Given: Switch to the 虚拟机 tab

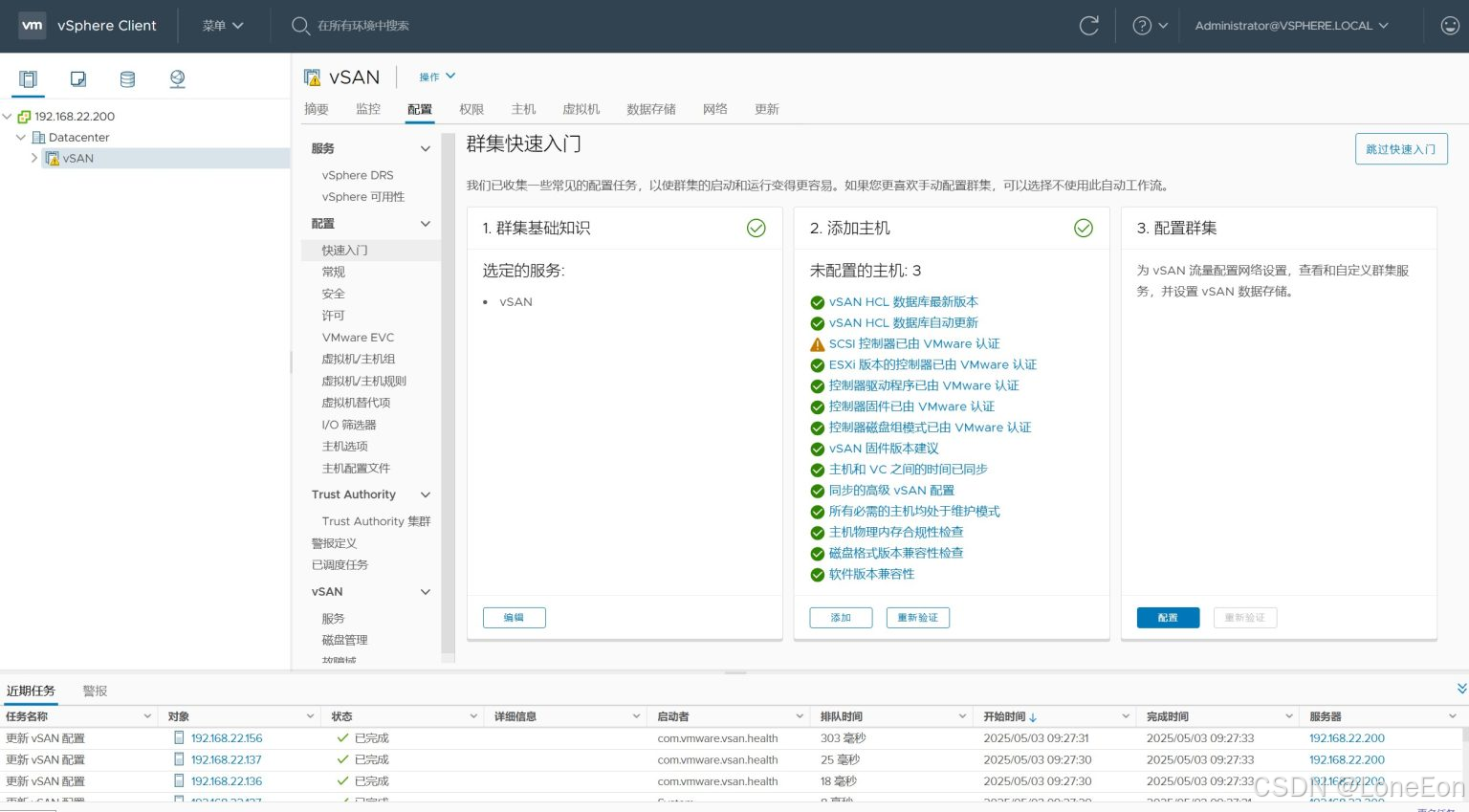Looking at the screenshot, I should coord(581,109).
